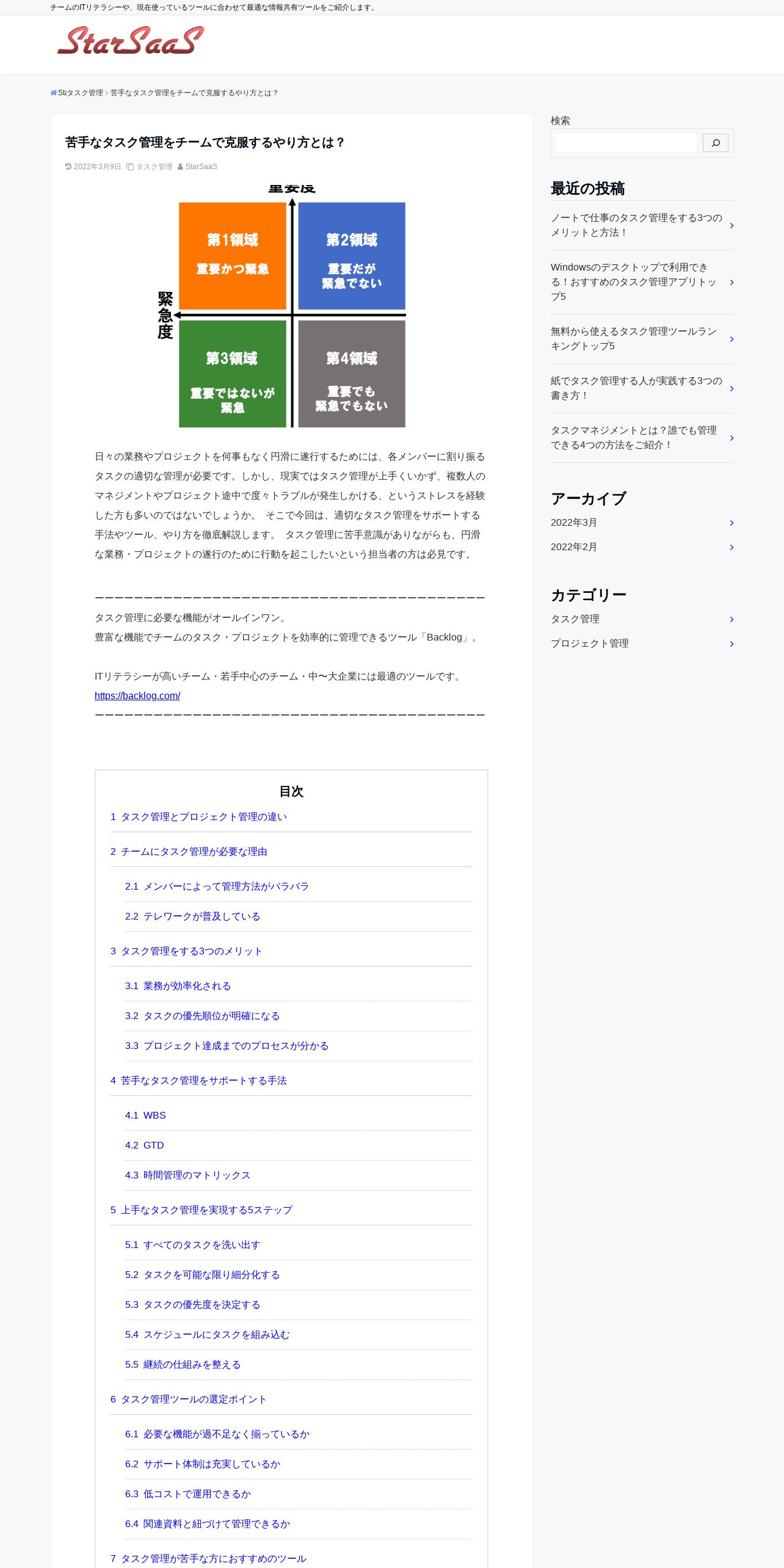Jump to 2 チームにタスク管理が必要な理由
Screen dimensions: 784x1568
coord(189,852)
